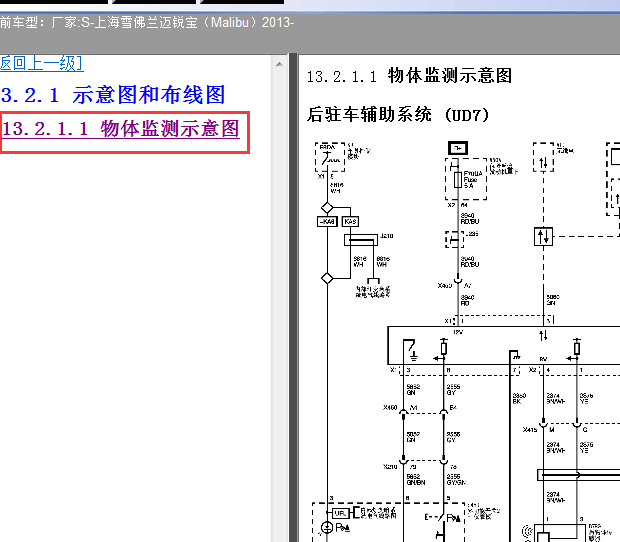Click the subtitle 后驻车辅助系统 (UD7)

[x=398, y=115]
